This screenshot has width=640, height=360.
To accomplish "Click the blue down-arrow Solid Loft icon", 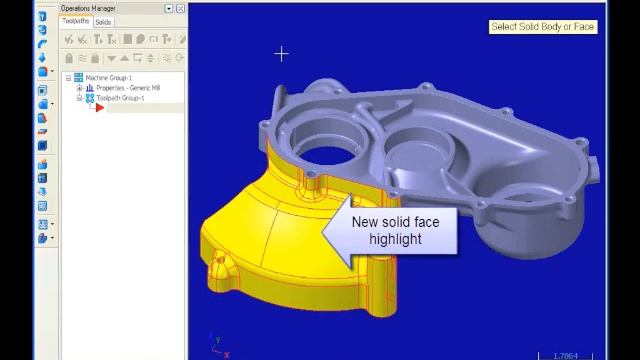I will (x=42, y=57).
